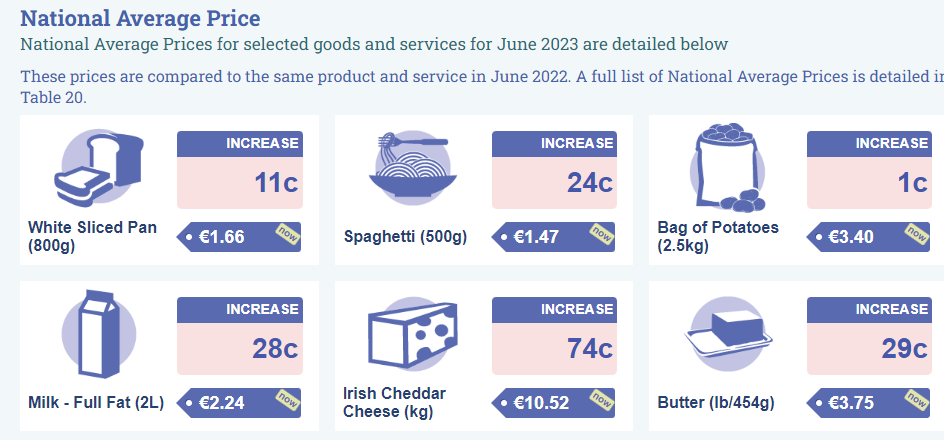Screen dimensions: 944x440
Task: Click the Milk - Full Fat (2L) label
Action: tap(96, 403)
